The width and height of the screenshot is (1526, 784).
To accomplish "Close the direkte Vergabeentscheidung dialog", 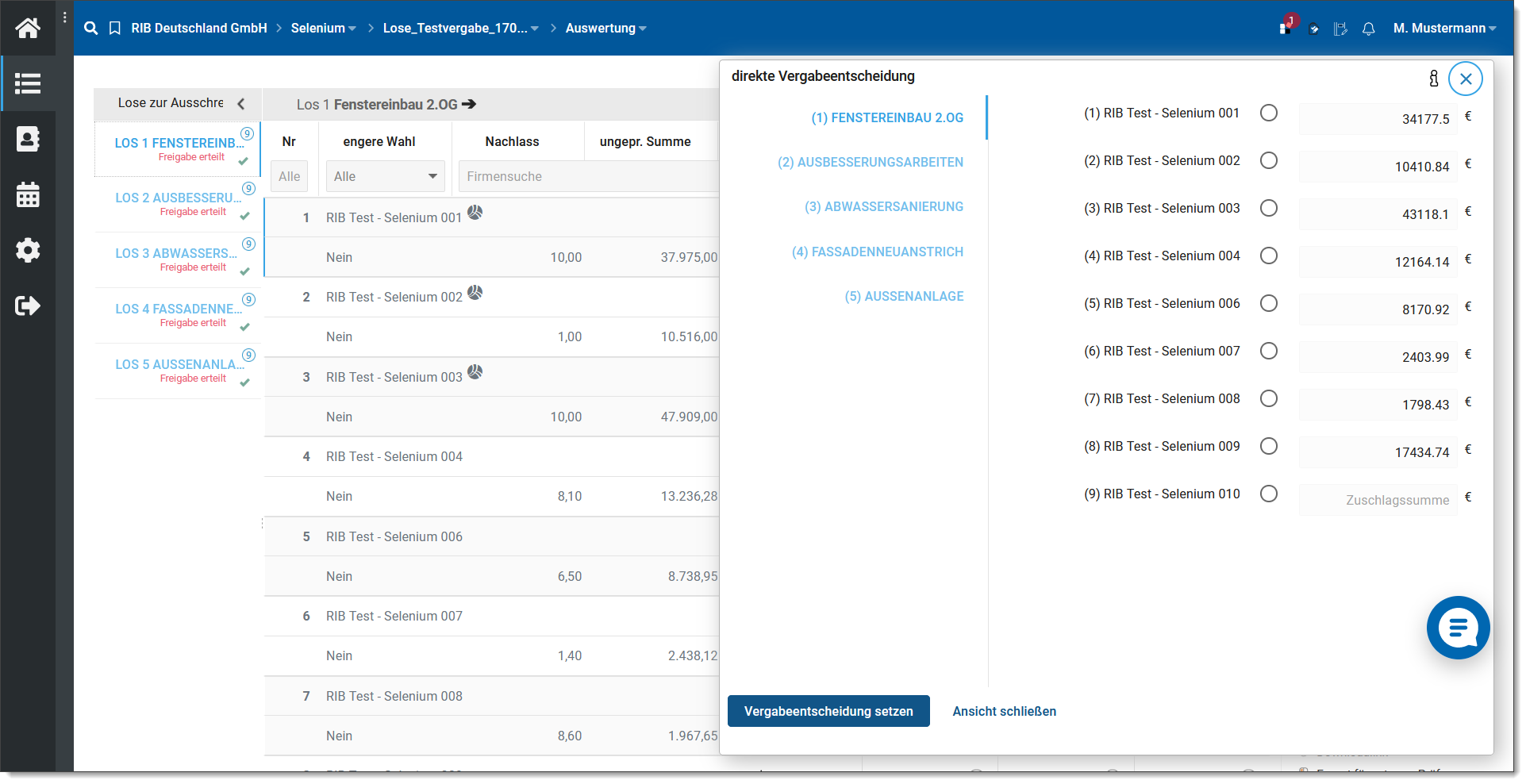I will [1466, 79].
